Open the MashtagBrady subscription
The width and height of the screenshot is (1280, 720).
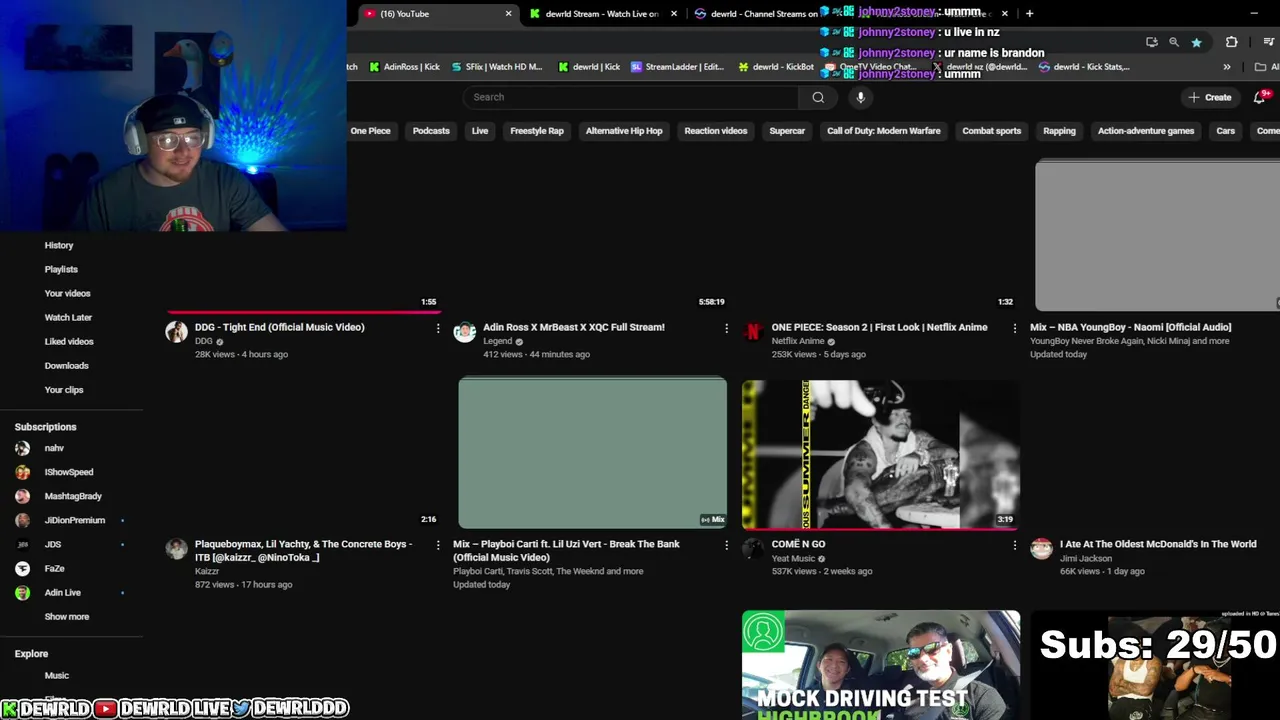[x=73, y=496]
